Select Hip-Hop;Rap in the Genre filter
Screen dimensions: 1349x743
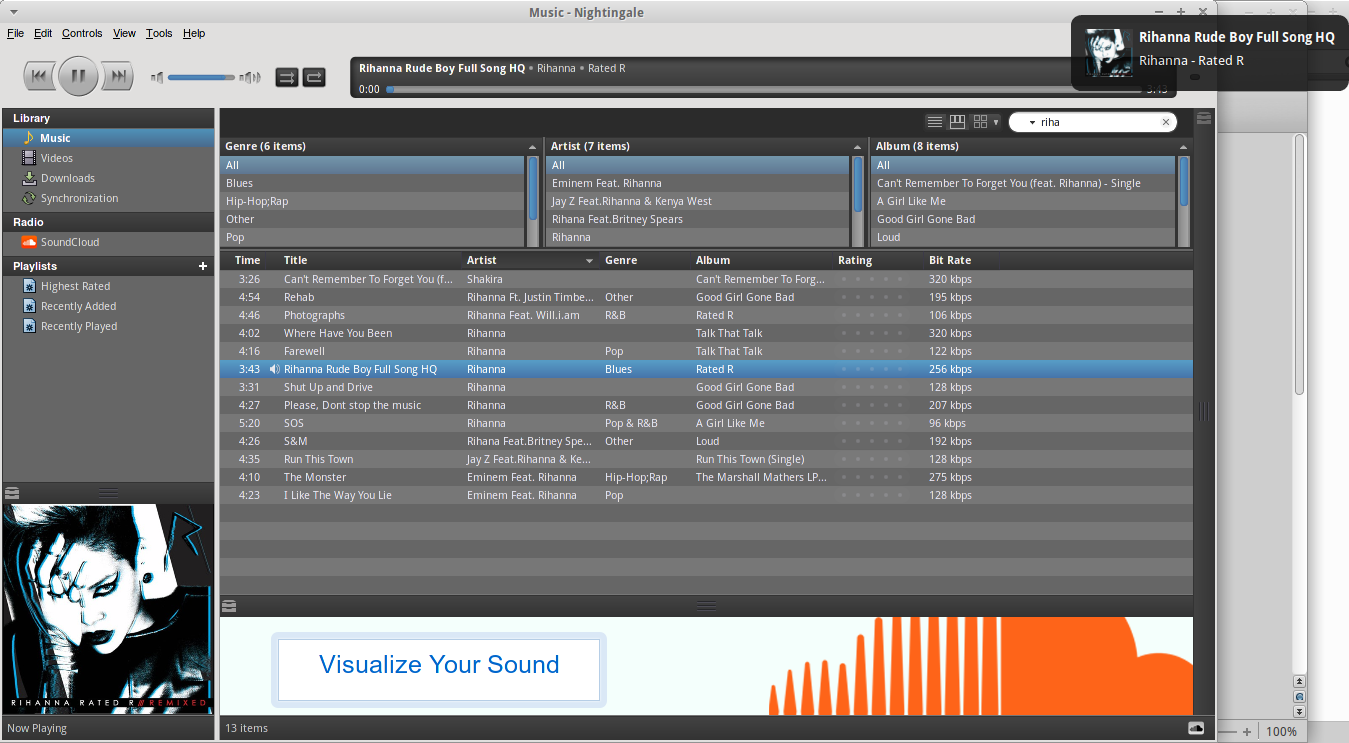[372, 201]
